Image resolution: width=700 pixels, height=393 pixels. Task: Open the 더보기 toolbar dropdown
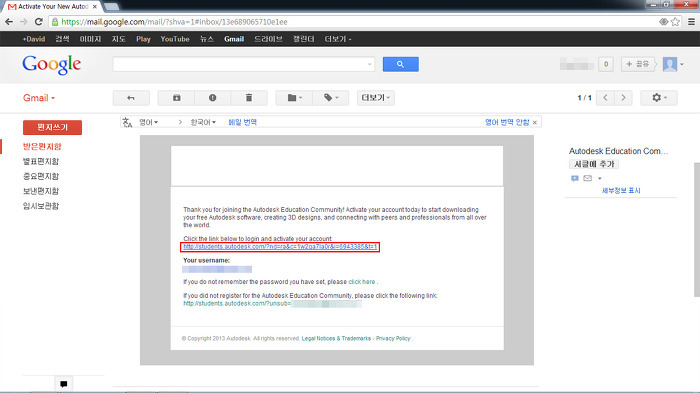(x=375, y=98)
